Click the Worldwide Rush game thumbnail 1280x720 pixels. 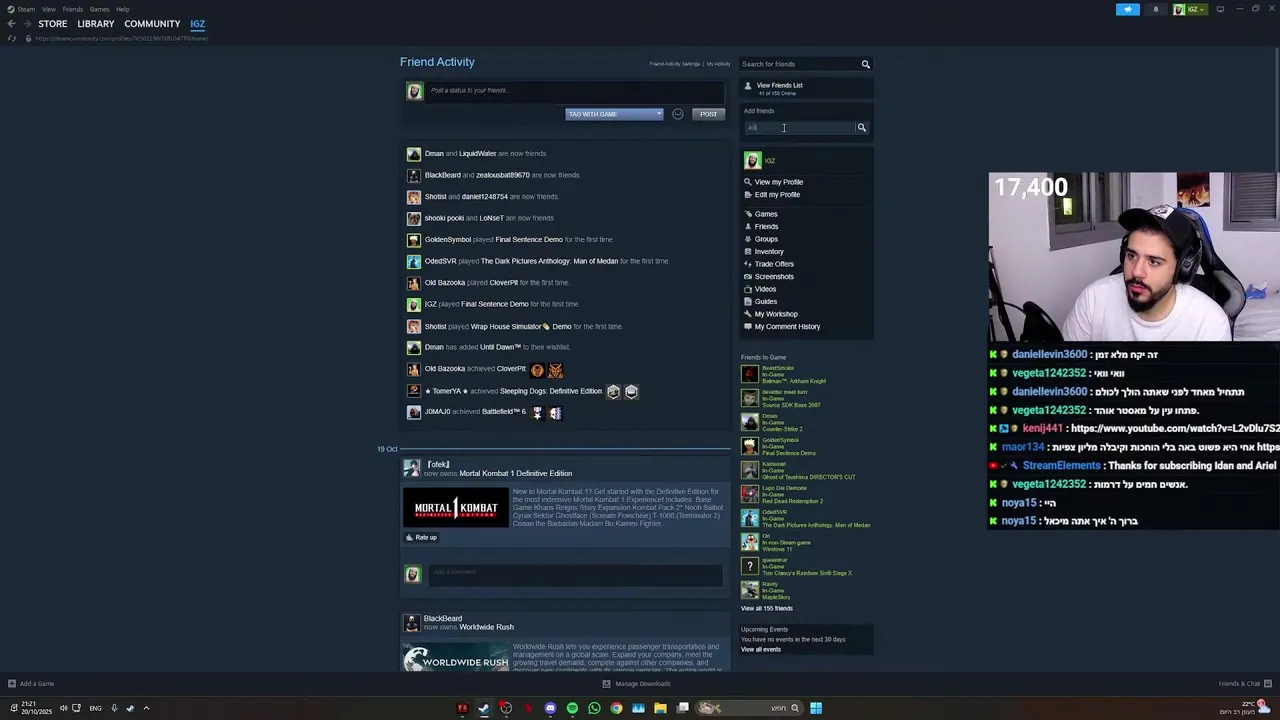pyautogui.click(x=456, y=657)
